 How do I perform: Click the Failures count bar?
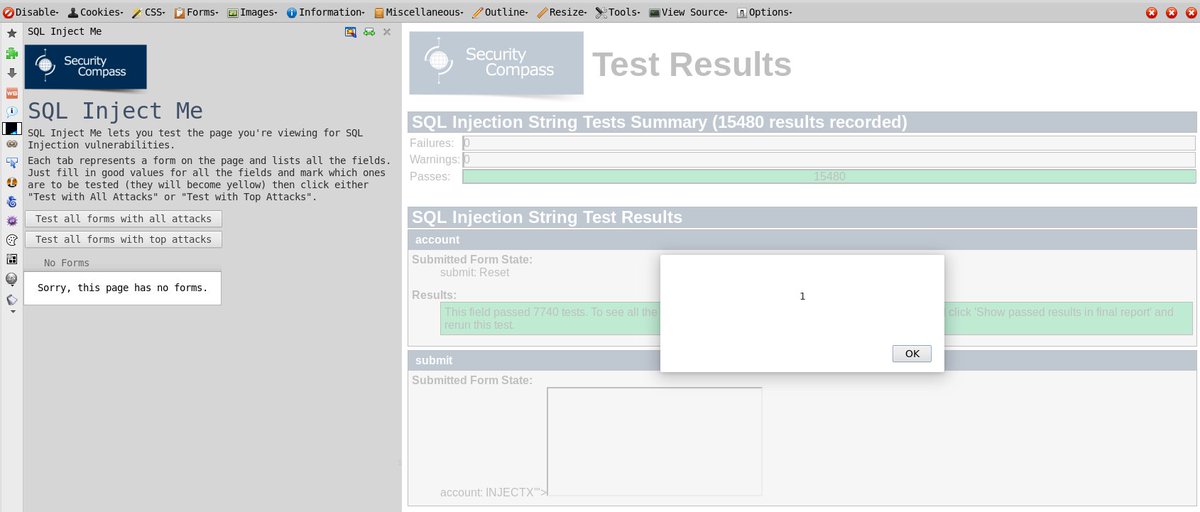(829, 143)
